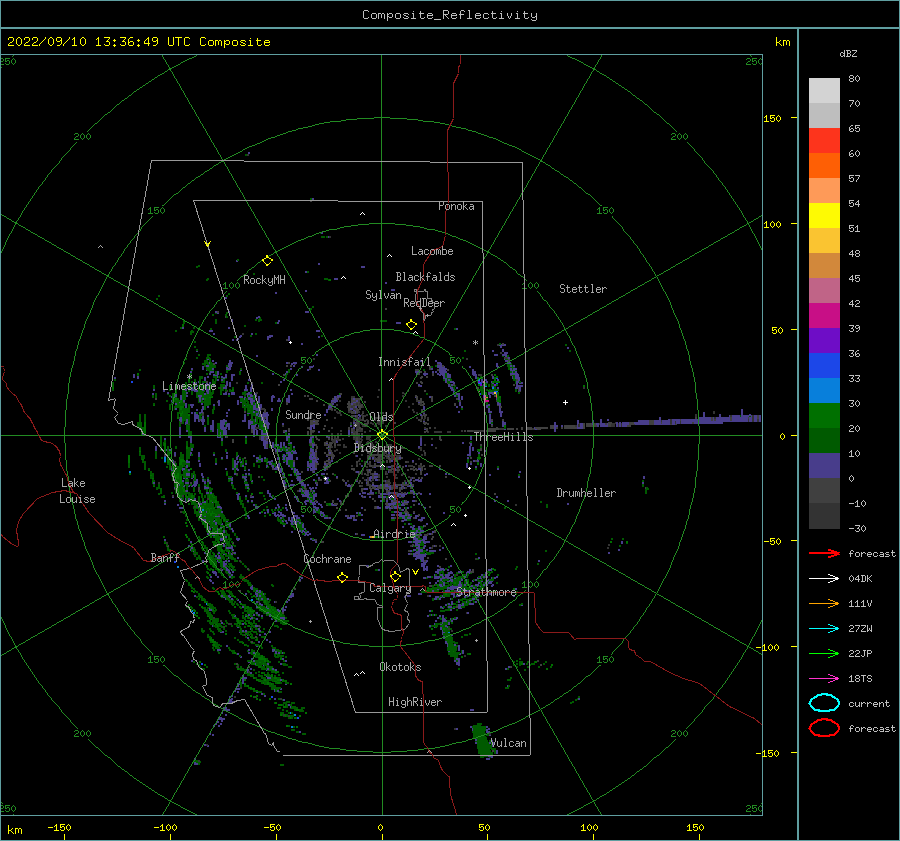Image resolution: width=900 pixels, height=841 pixels.
Task: Select the purple 36 dBZ color swatch
Action: pos(824,340)
